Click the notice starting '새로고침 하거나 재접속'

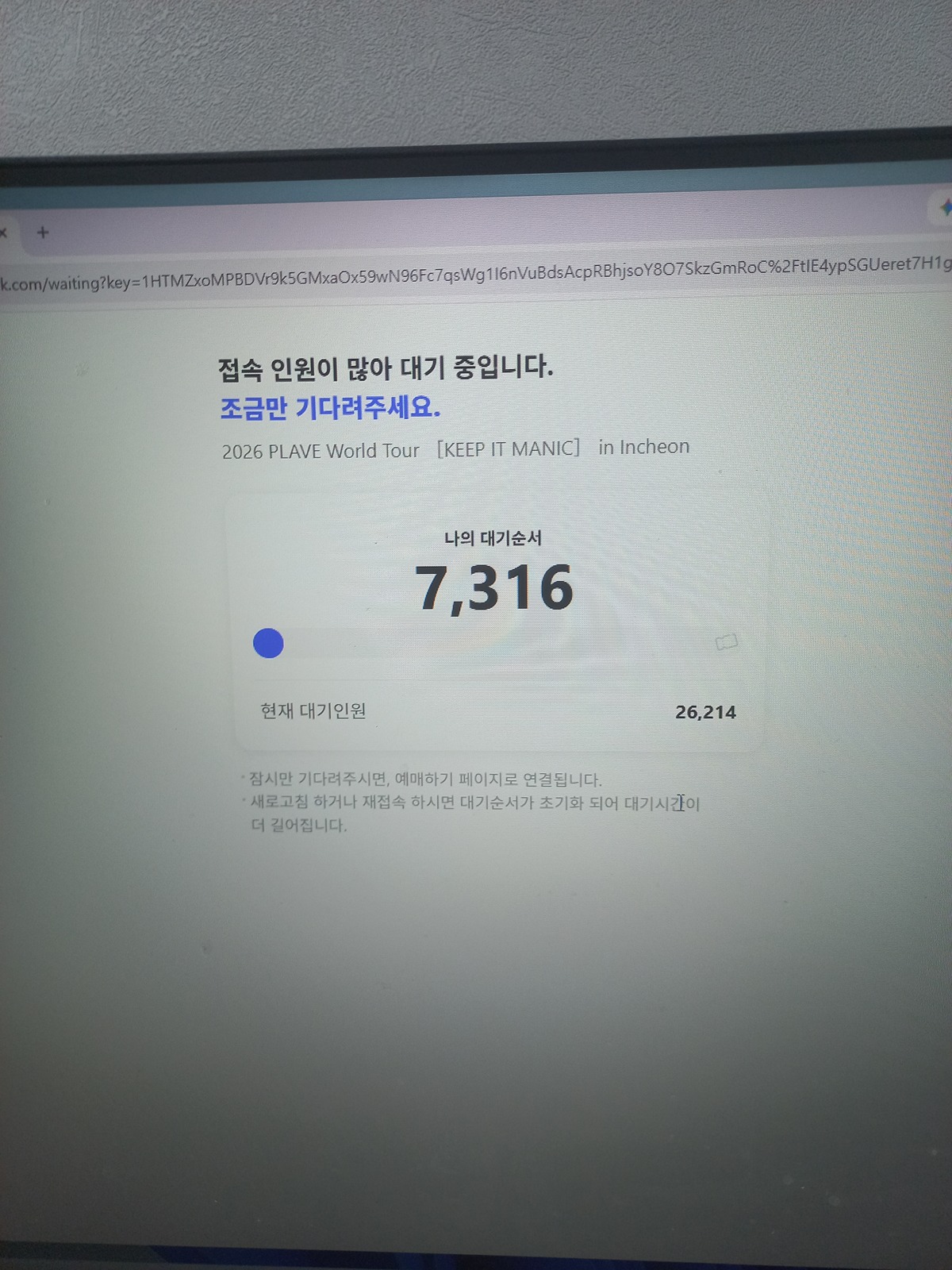tap(474, 802)
